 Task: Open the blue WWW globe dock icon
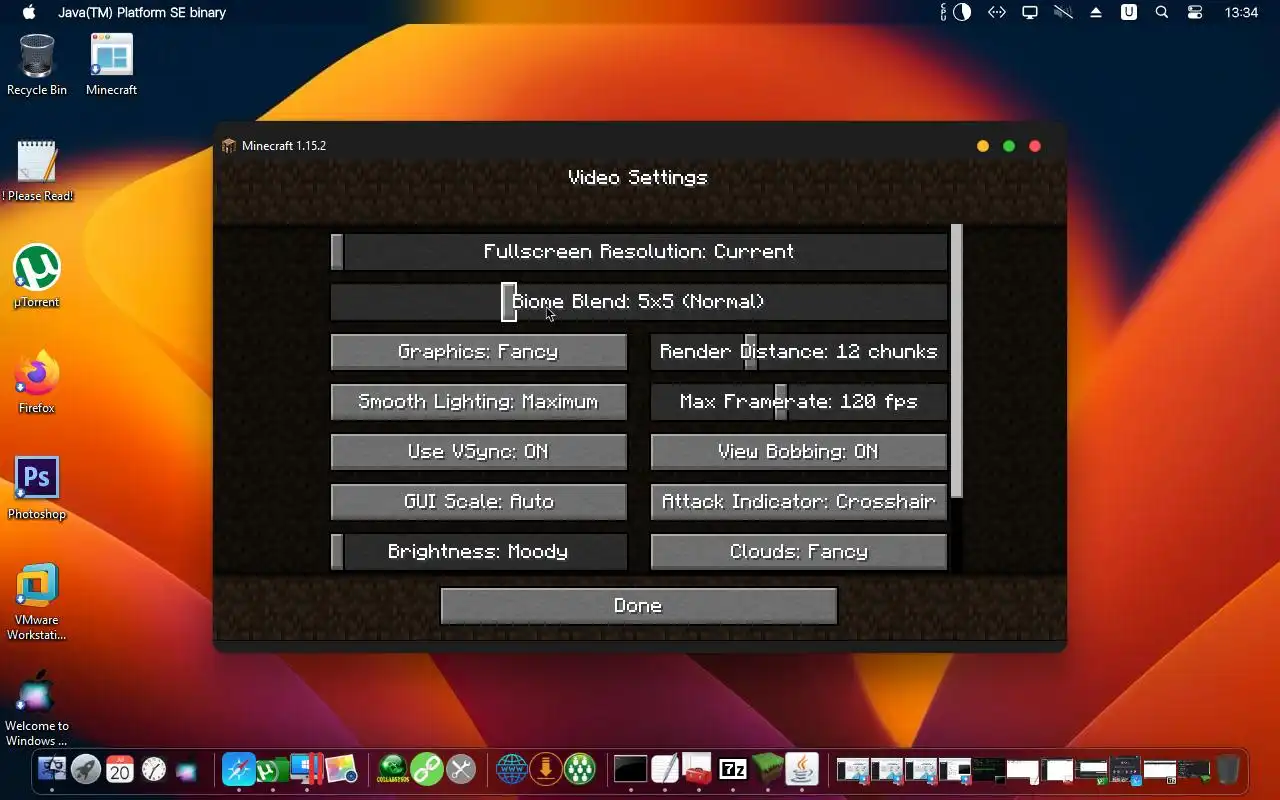coord(512,769)
